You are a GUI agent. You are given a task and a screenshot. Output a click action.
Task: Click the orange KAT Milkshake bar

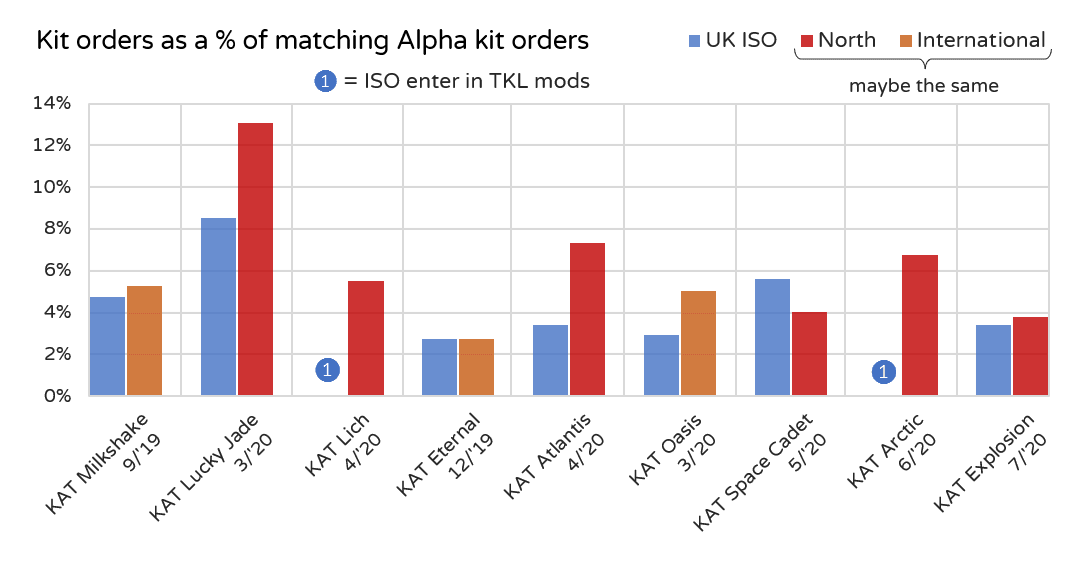coord(144,340)
